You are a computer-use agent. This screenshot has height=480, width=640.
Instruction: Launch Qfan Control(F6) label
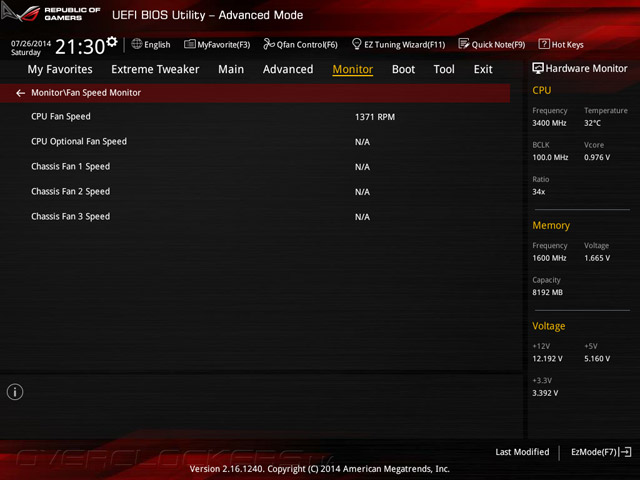(x=307, y=44)
